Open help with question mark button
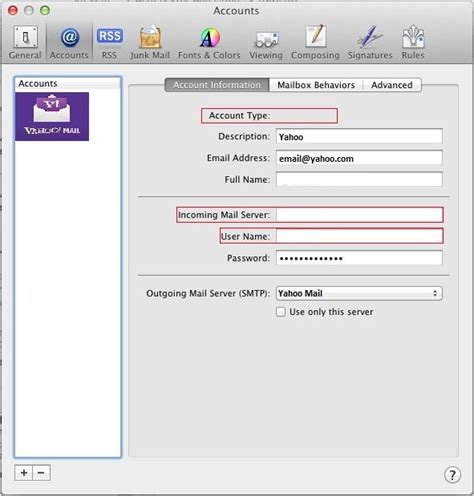 [452, 475]
